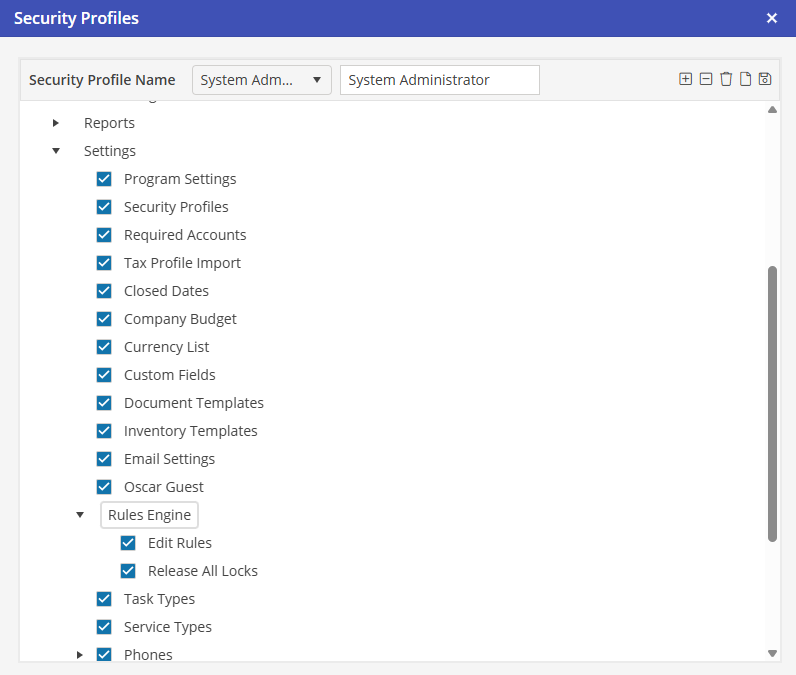
Task: Toggle the Closed Dates checkbox
Action: [x=104, y=291]
